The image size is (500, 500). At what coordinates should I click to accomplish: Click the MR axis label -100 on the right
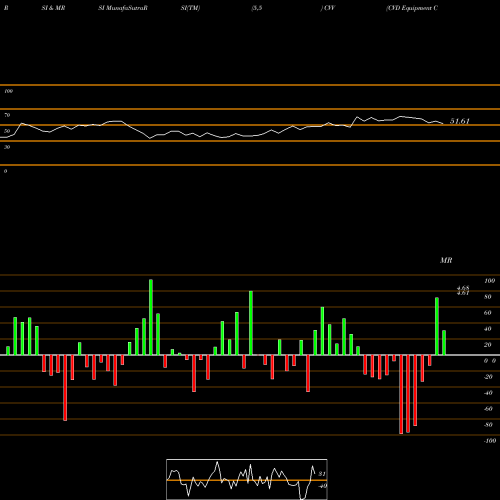(x=490, y=441)
